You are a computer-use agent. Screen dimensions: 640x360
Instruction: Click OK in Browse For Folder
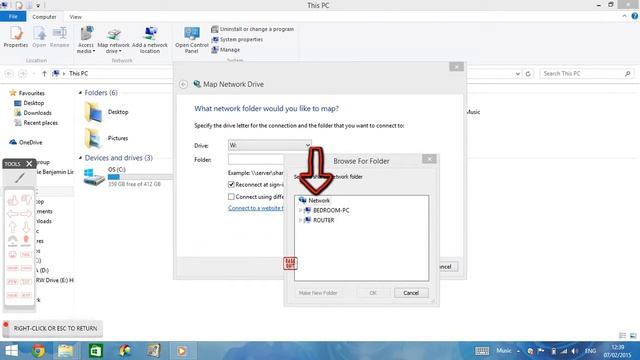coord(373,293)
